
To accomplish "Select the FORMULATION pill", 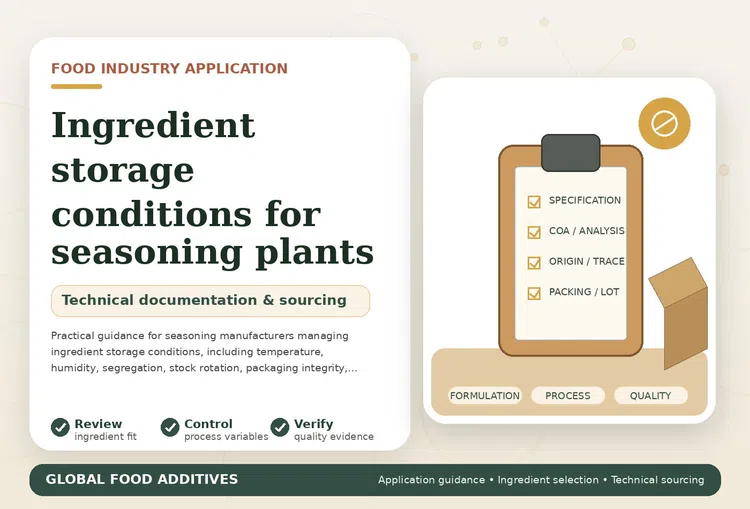I will tap(485, 396).
